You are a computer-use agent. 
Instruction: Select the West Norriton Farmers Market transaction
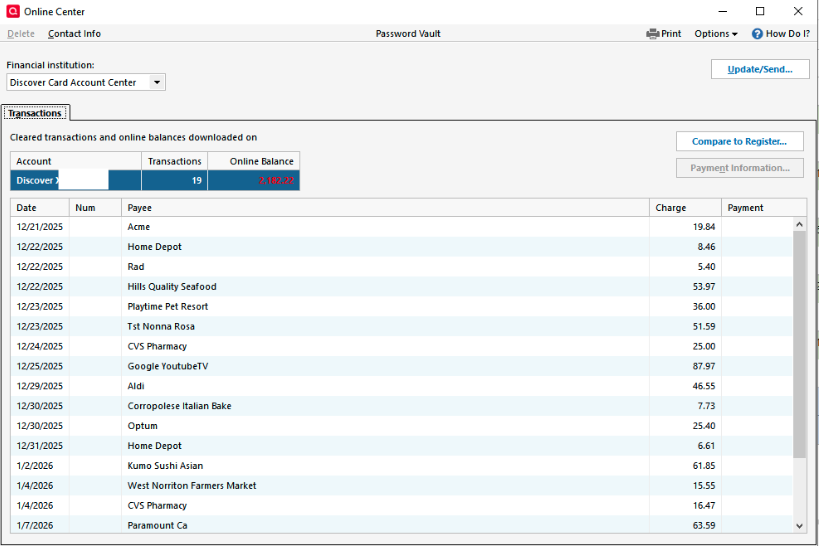tap(401, 485)
